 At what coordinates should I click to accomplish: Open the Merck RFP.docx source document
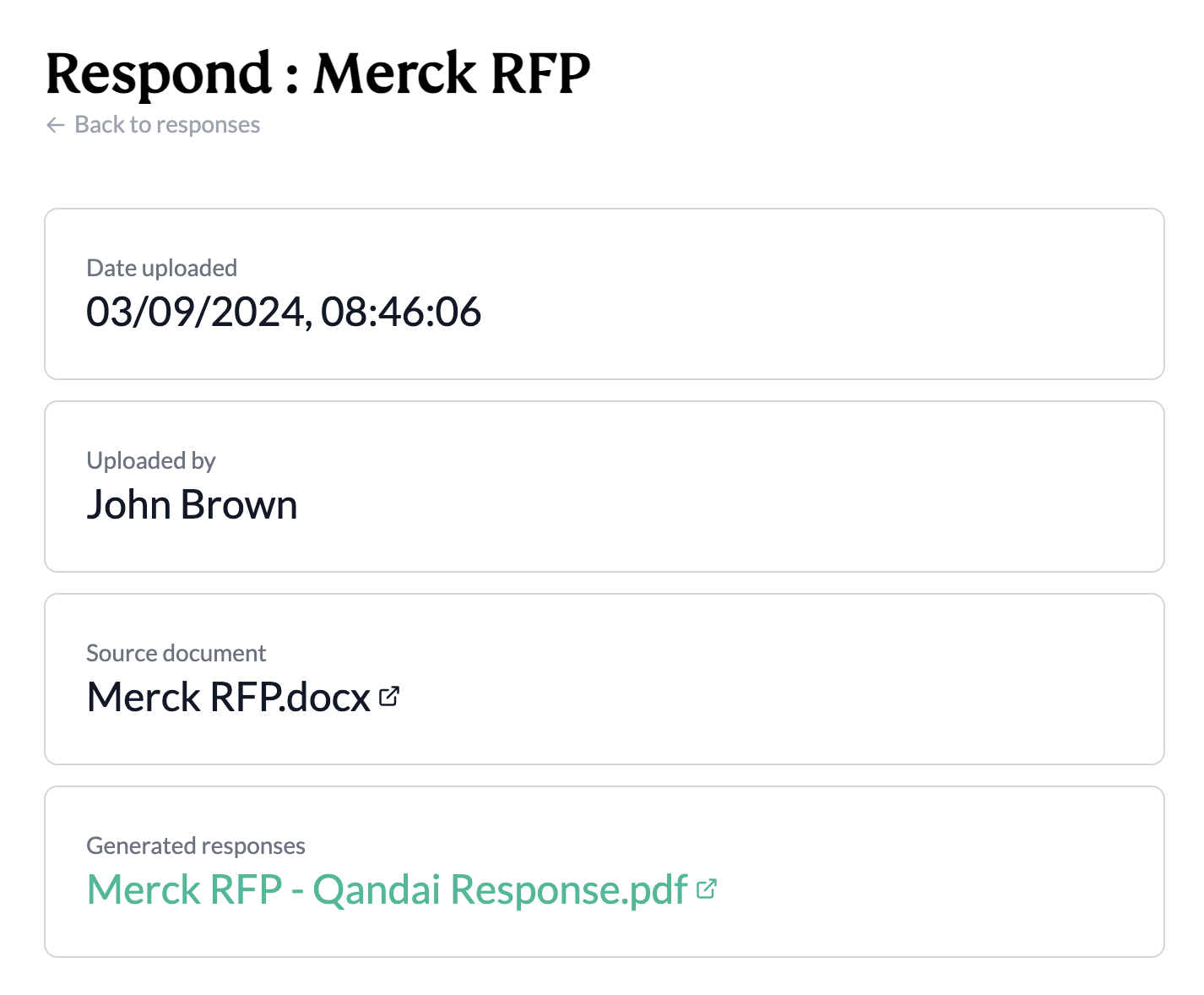229,698
